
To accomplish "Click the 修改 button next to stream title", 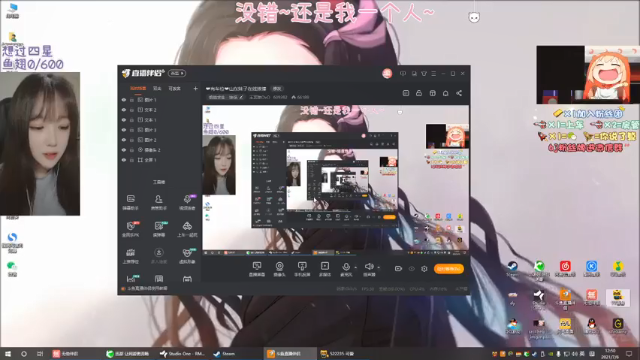I will pyautogui.click(x=277, y=89).
